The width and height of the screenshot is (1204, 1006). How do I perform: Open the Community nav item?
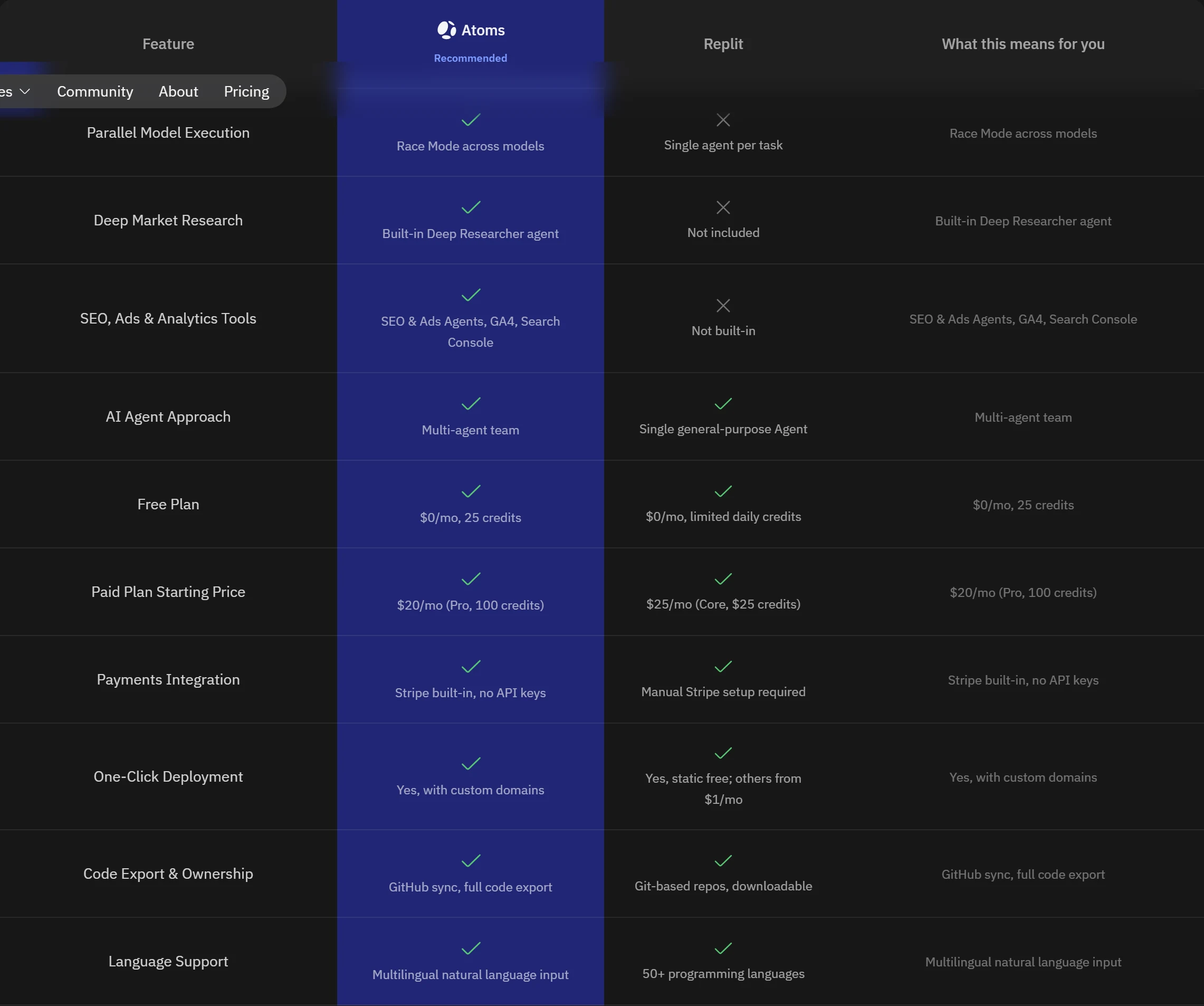(x=95, y=92)
